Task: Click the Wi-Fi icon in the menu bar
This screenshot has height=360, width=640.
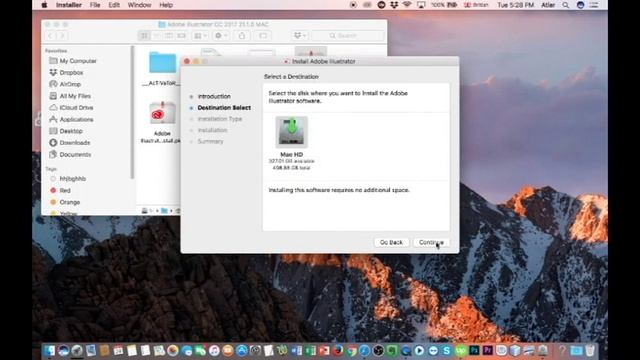Action: click(x=407, y=5)
